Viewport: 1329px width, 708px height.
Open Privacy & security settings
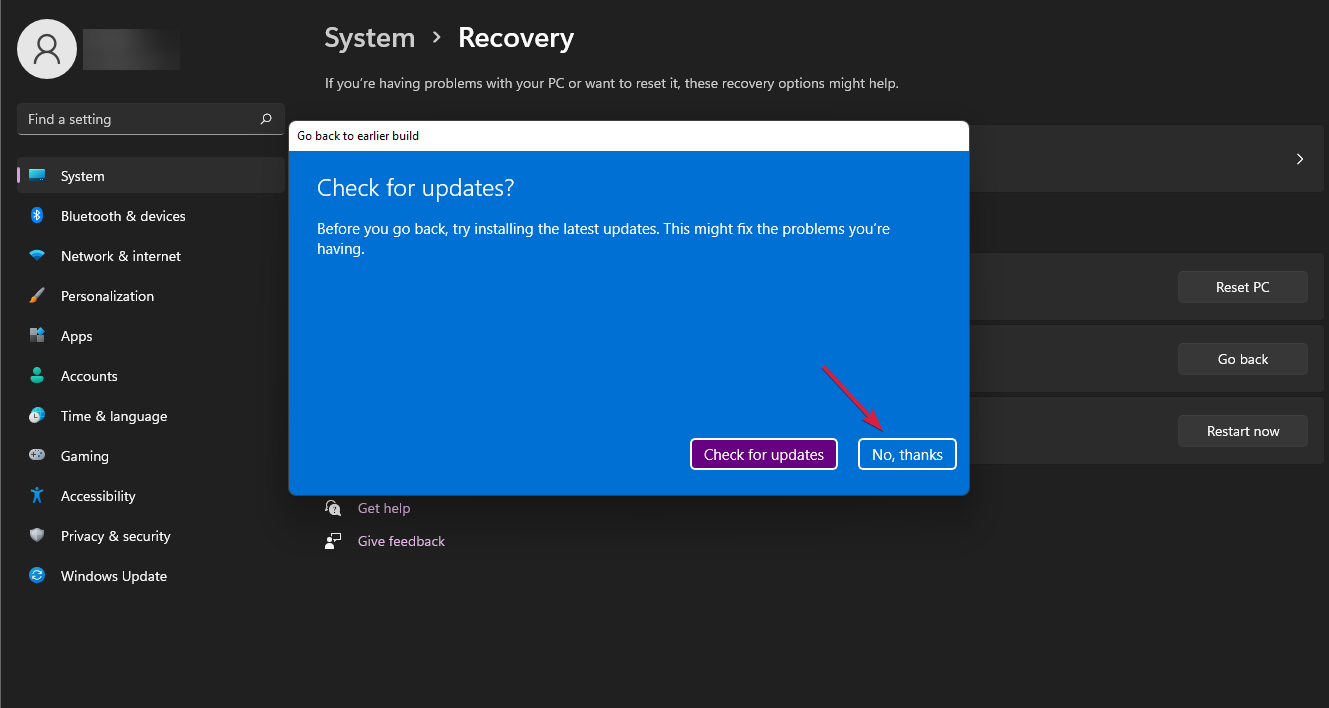click(113, 535)
